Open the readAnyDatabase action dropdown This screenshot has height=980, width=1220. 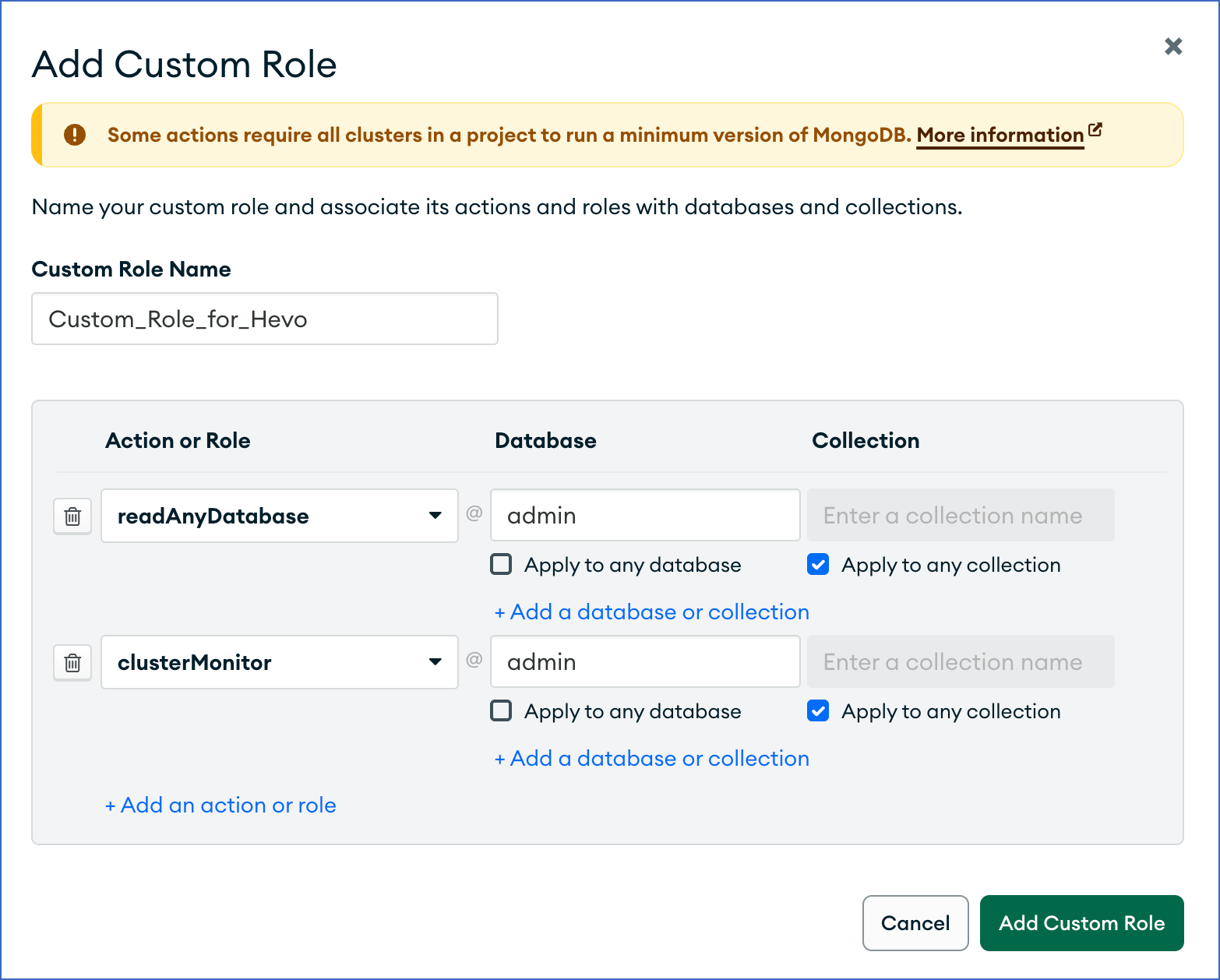(x=280, y=516)
